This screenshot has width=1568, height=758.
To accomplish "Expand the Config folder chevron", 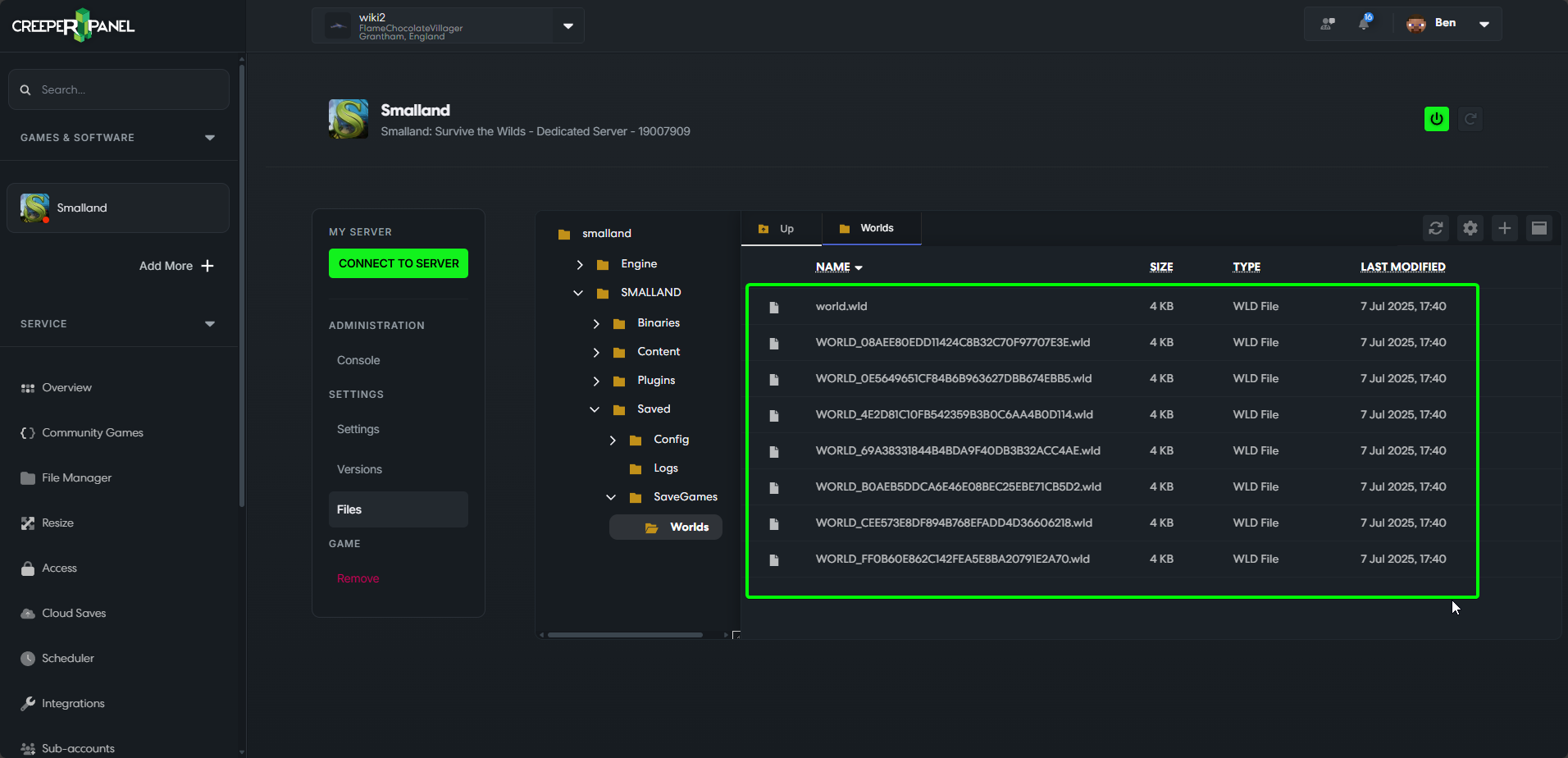I will [613, 441].
